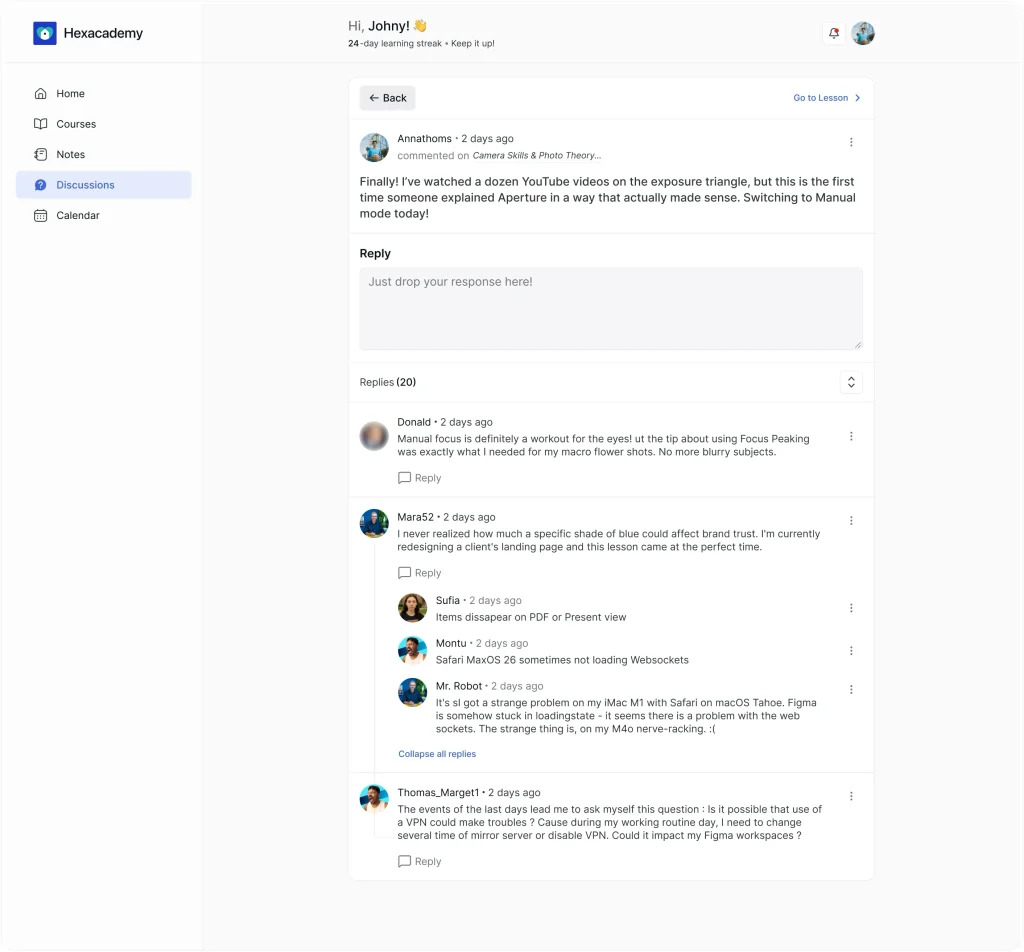Click the Back button
The height and width of the screenshot is (952, 1024).
387,98
